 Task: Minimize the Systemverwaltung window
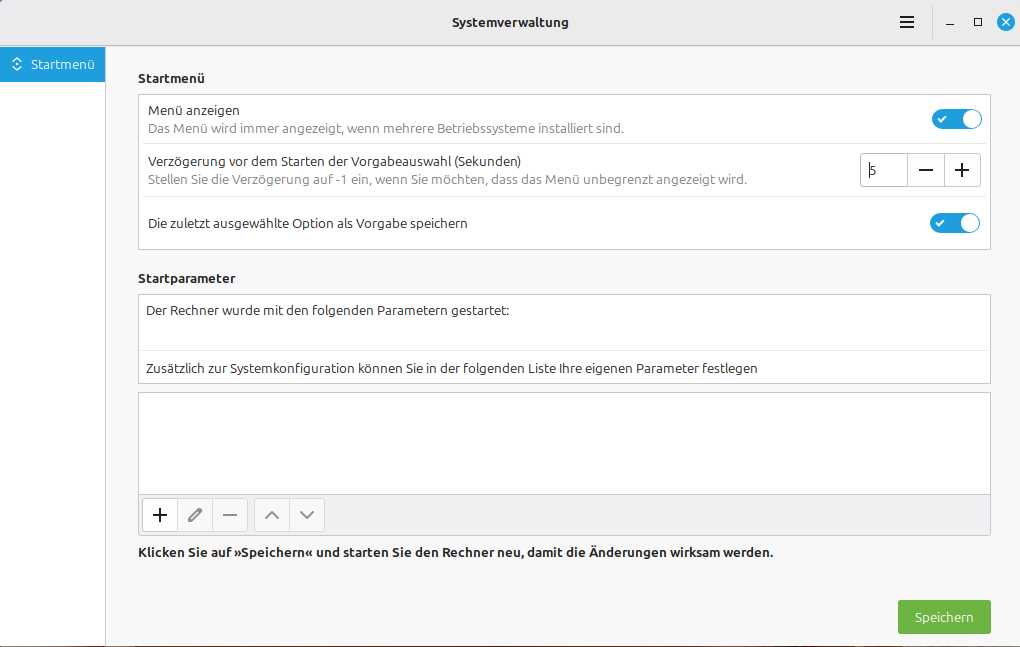point(950,22)
